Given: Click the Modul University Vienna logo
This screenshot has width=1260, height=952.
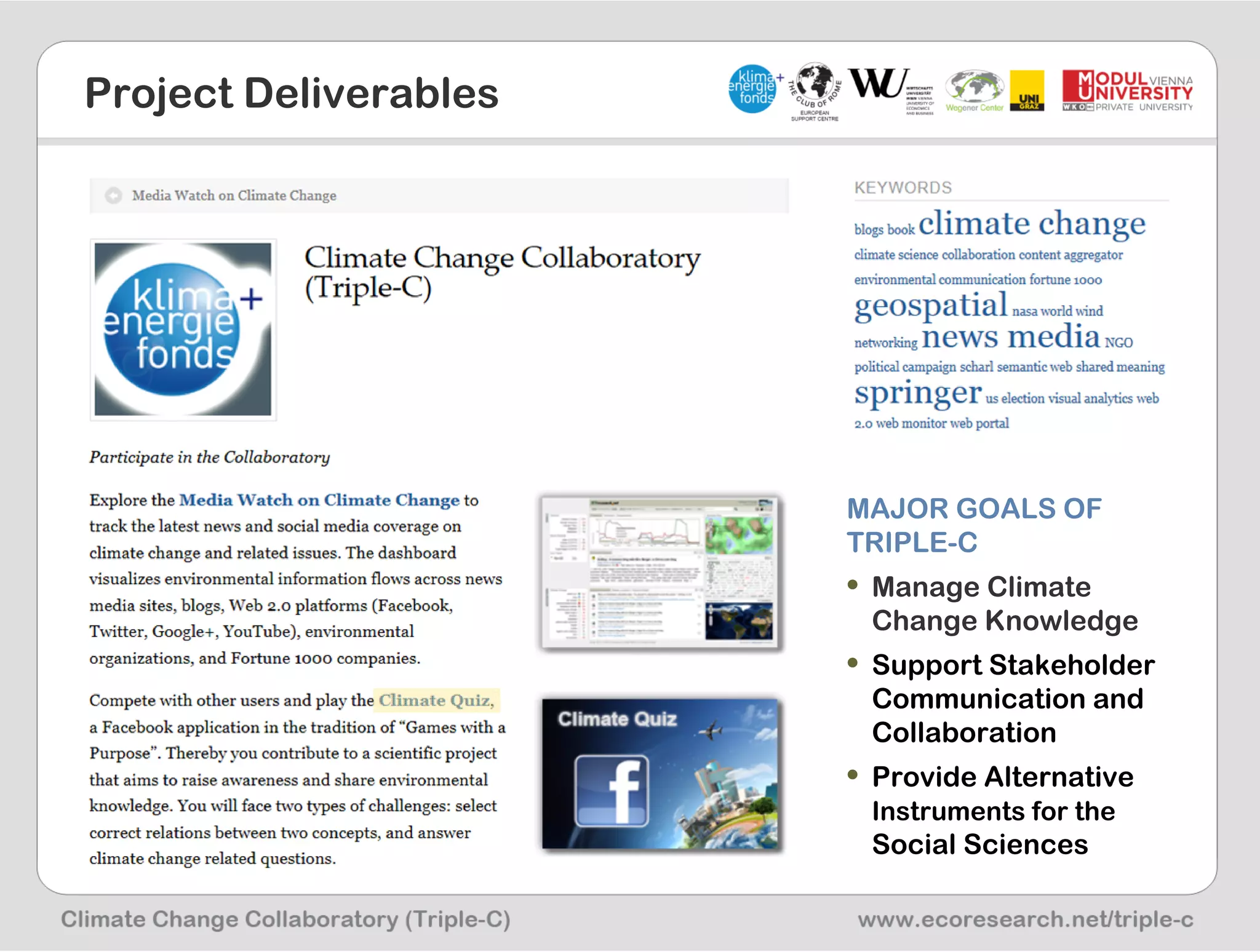Looking at the screenshot, I should [x=1127, y=90].
